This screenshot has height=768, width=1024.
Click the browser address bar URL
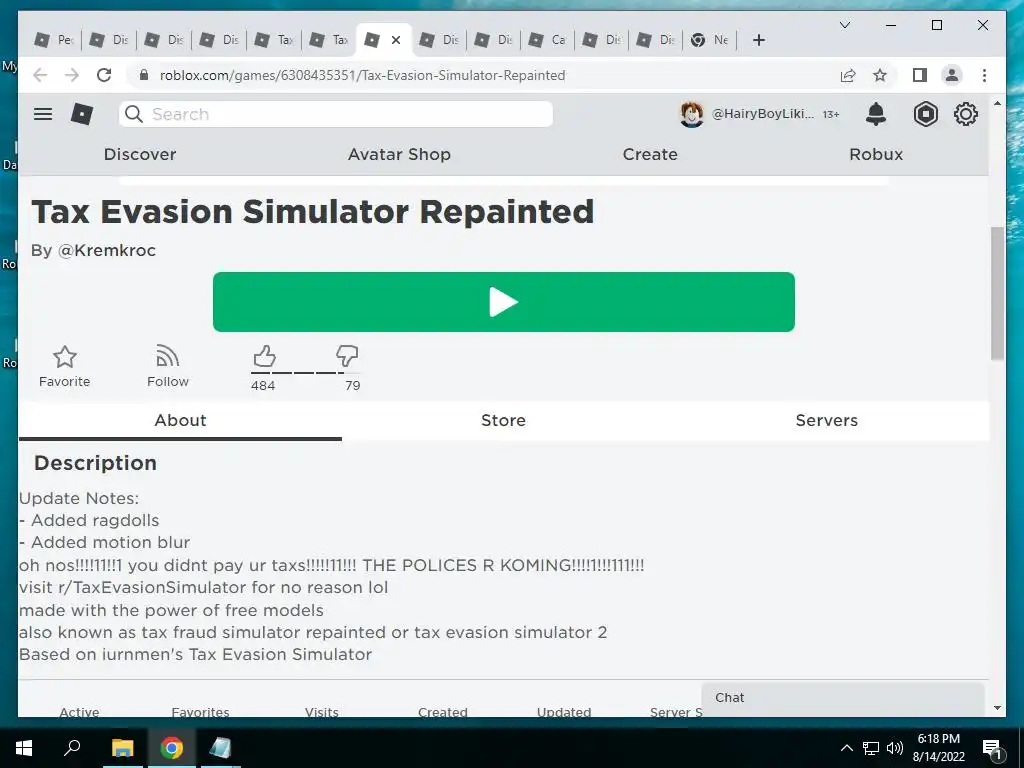coord(362,75)
